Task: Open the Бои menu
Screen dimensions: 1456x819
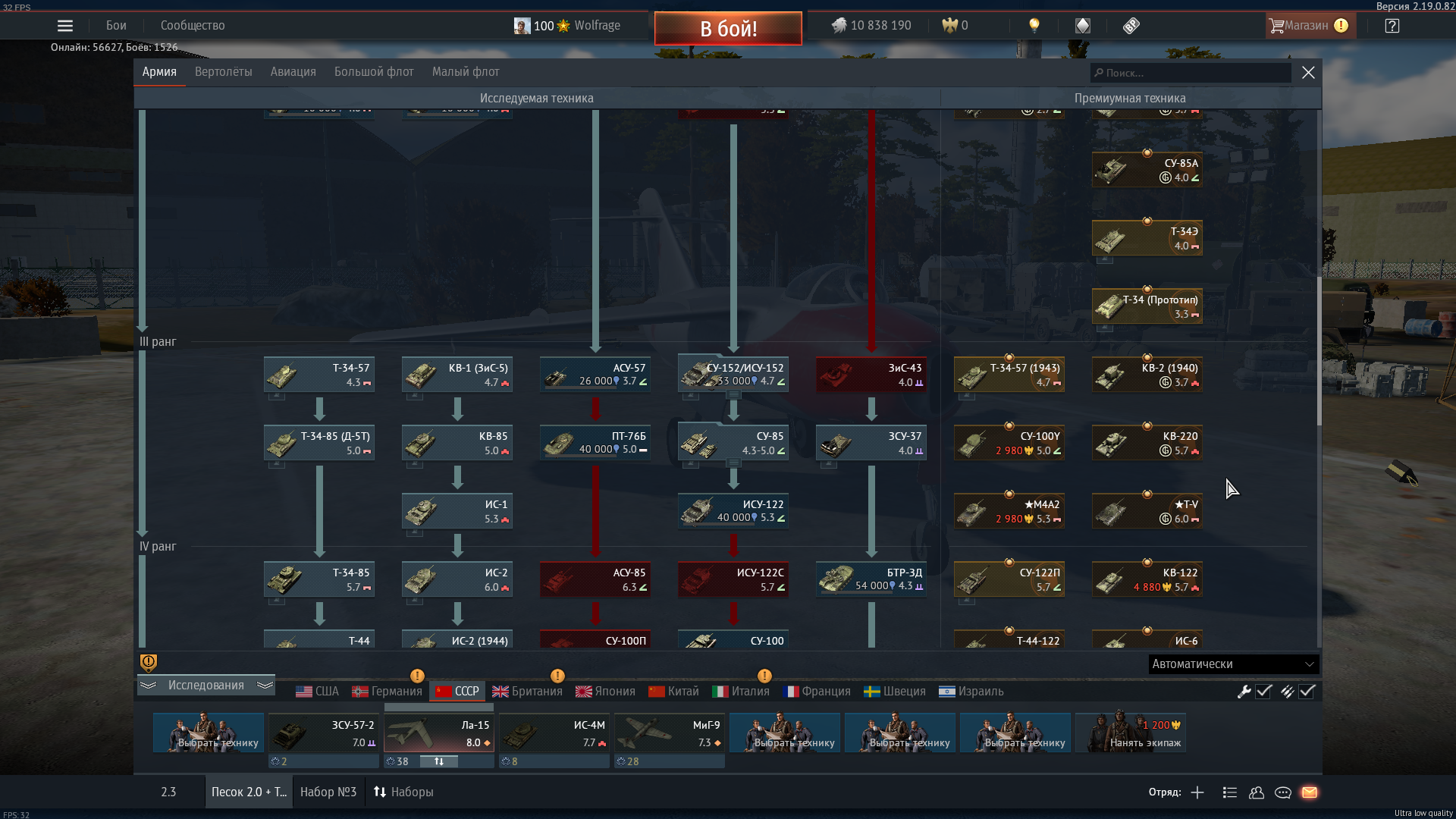Action: 116,26
